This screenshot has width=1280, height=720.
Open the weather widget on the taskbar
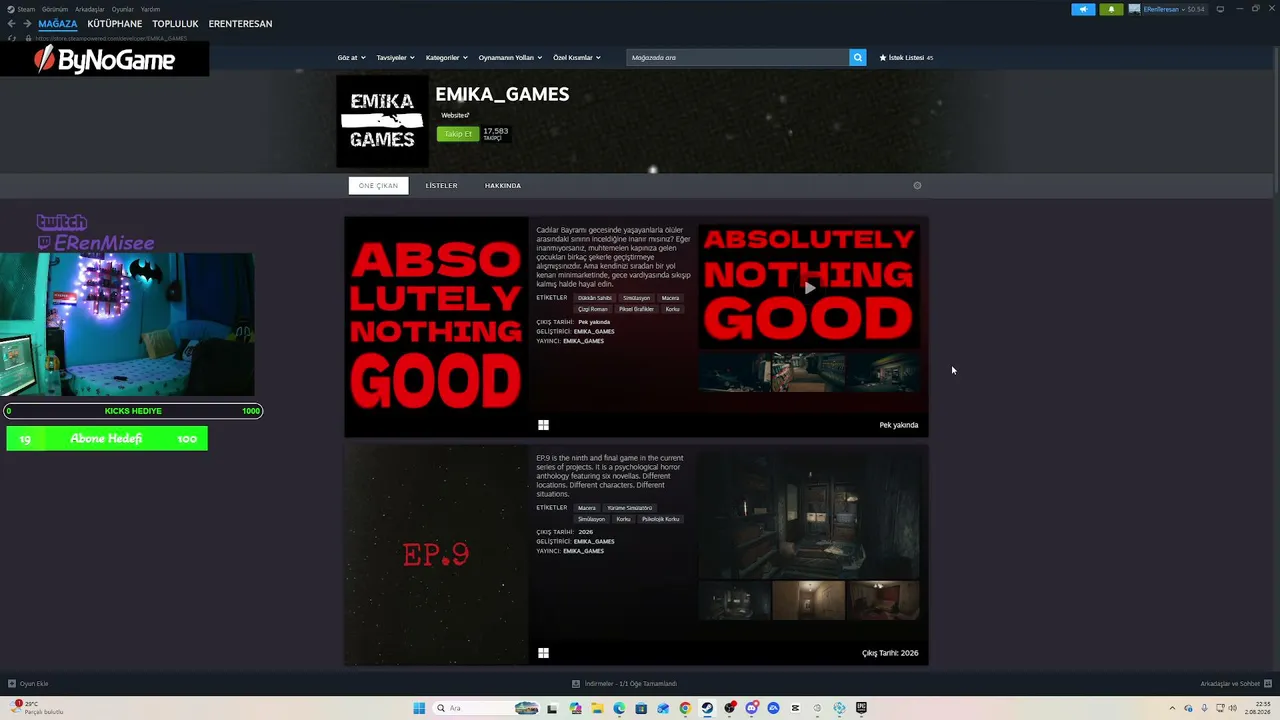[x=36, y=708]
